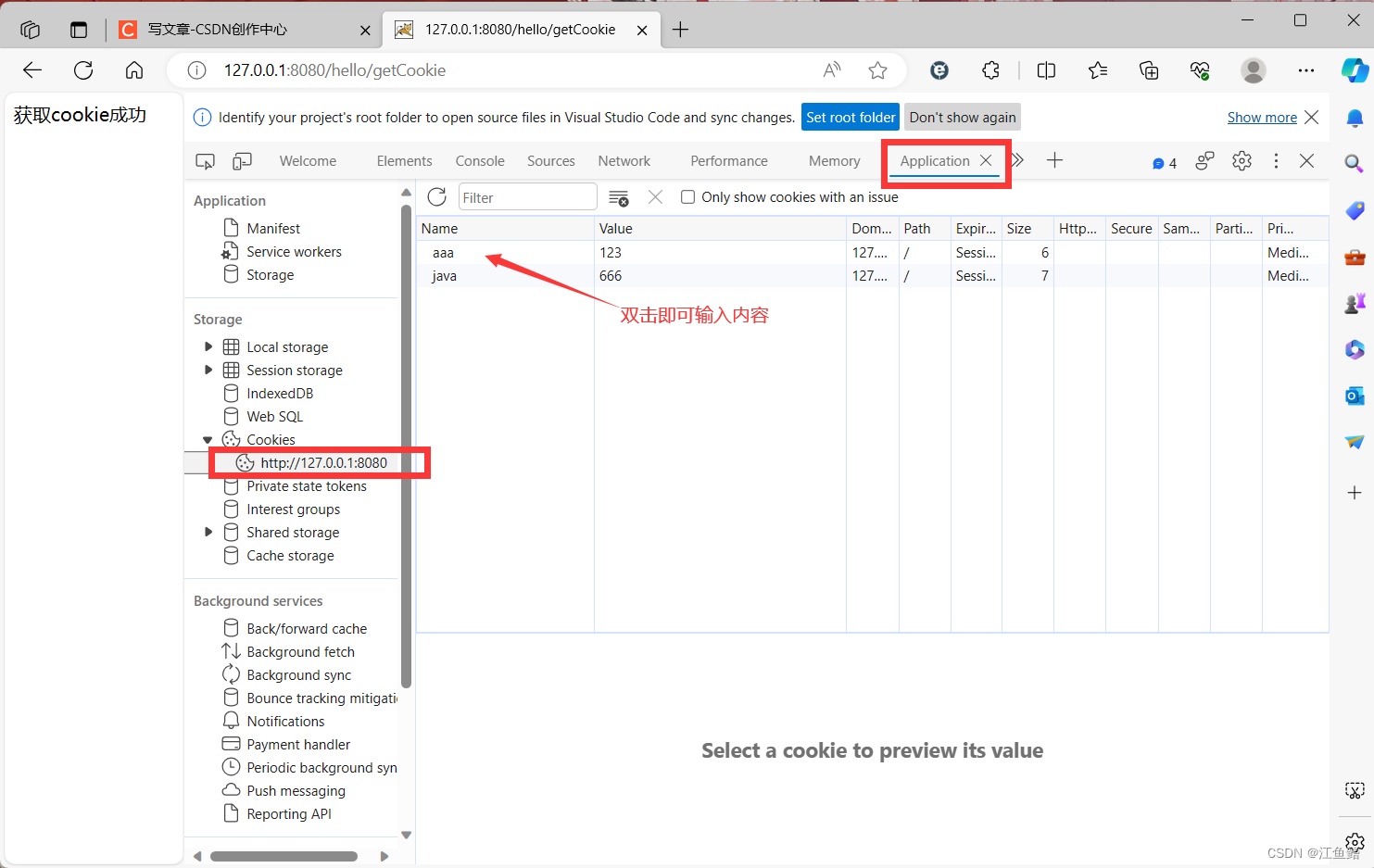Switch to the CSDN创作中心 browser tab
The width and height of the screenshot is (1374, 868).
tap(244, 30)
